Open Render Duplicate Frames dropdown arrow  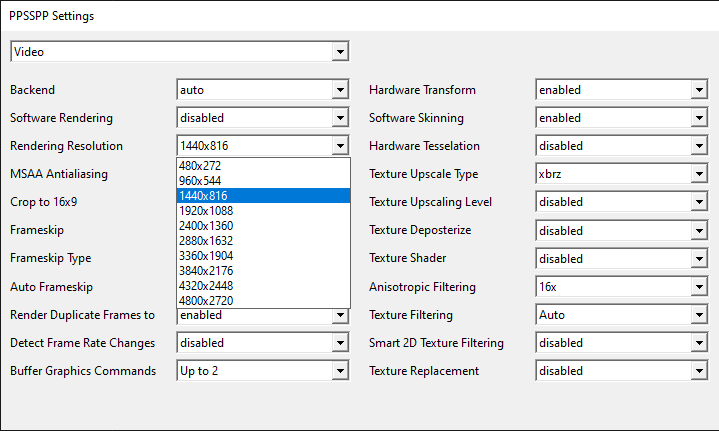(340, 315)
